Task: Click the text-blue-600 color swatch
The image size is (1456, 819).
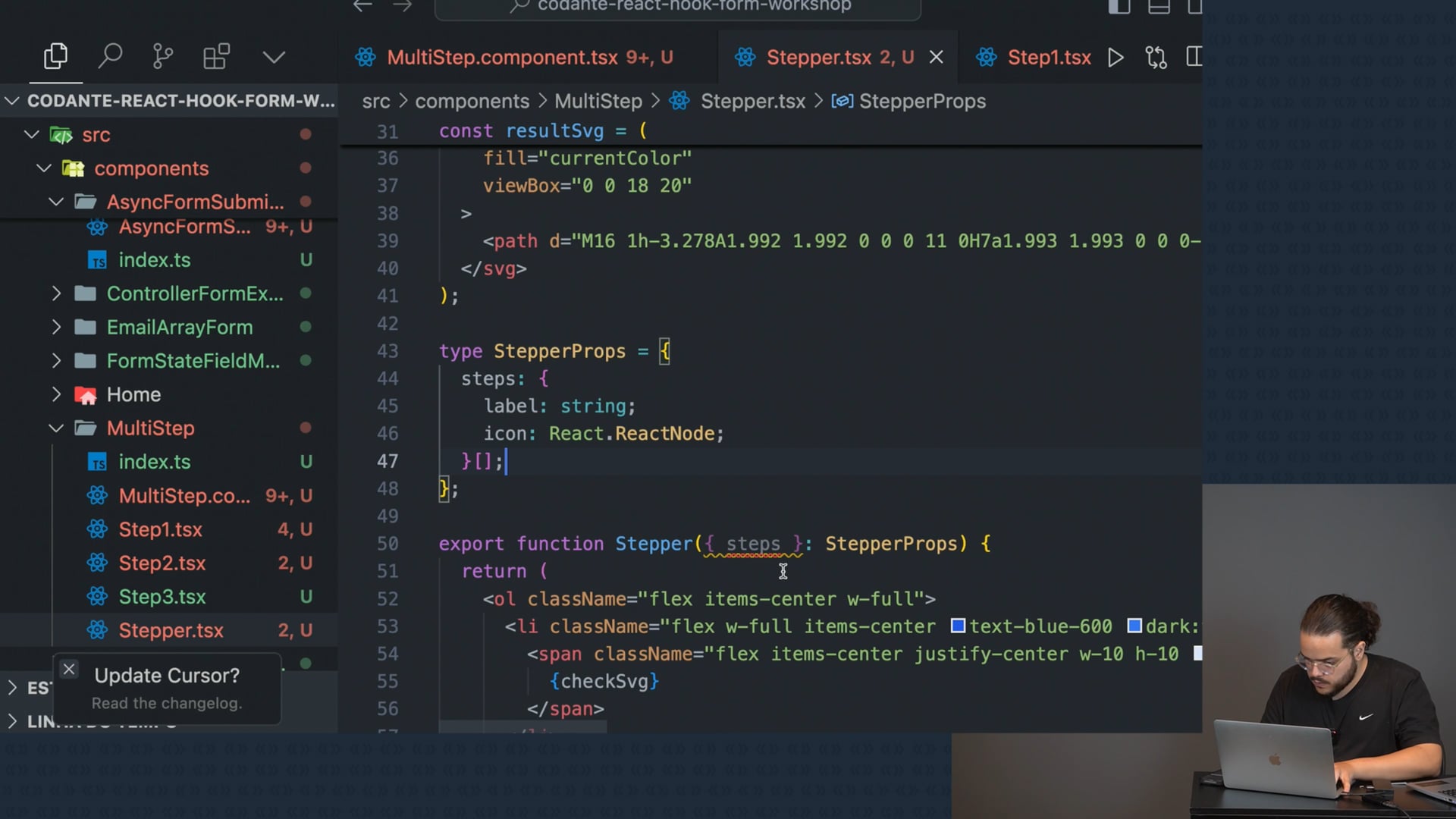Action: (958, 626)
